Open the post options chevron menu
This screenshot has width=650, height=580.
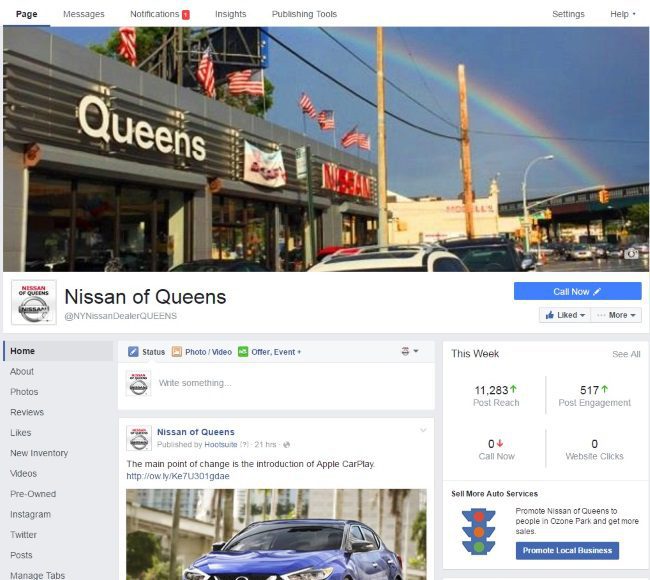pyautogui.click(x=423, y=430)
